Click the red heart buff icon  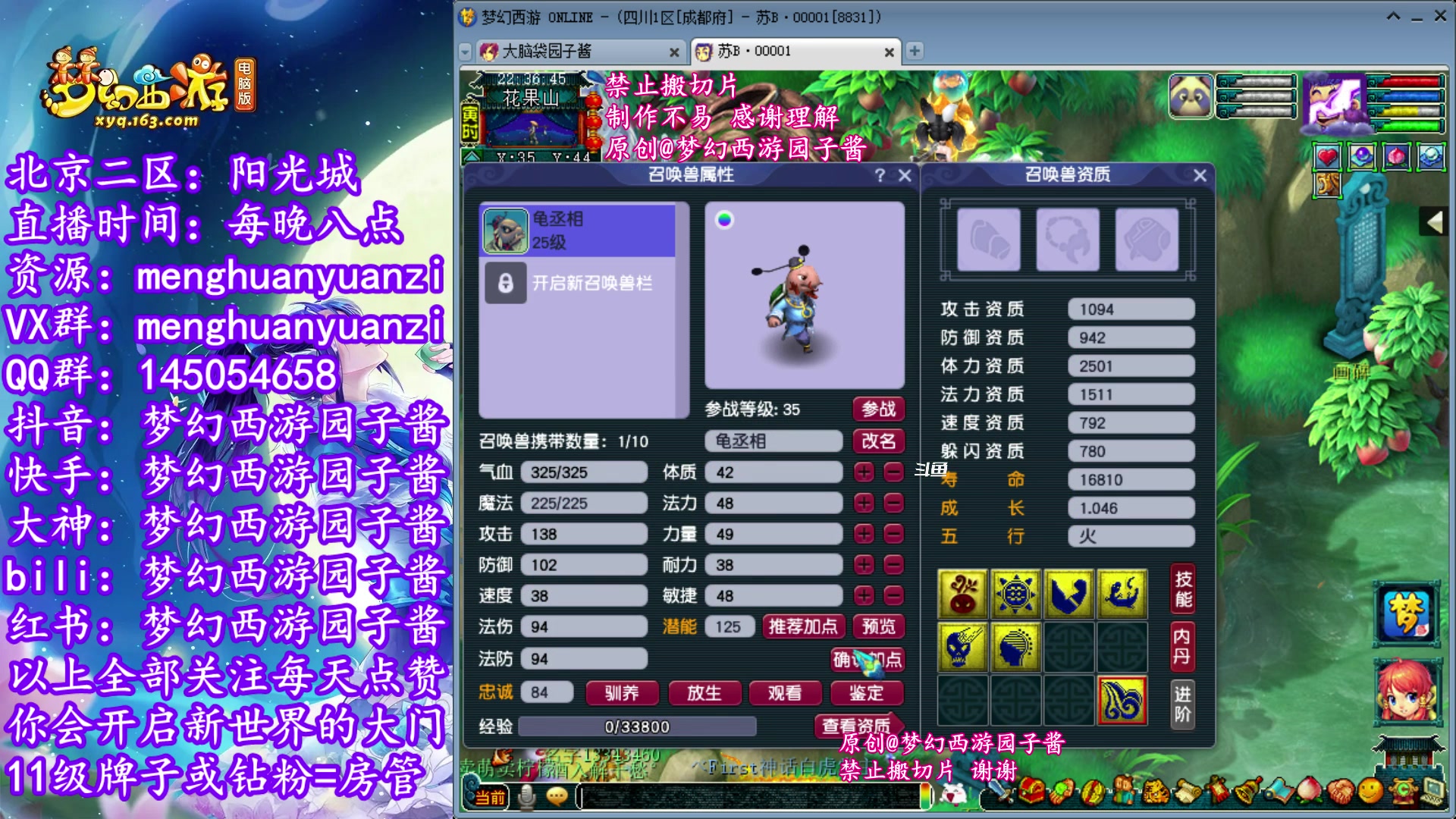[x=1327, y=157]
